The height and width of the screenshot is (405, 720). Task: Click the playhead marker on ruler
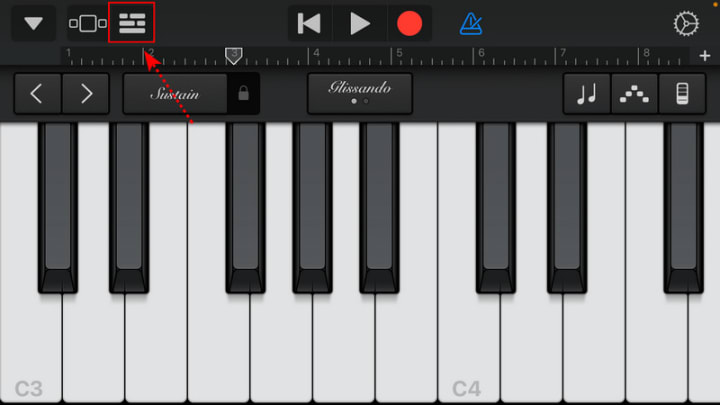[x=234, y=56]
